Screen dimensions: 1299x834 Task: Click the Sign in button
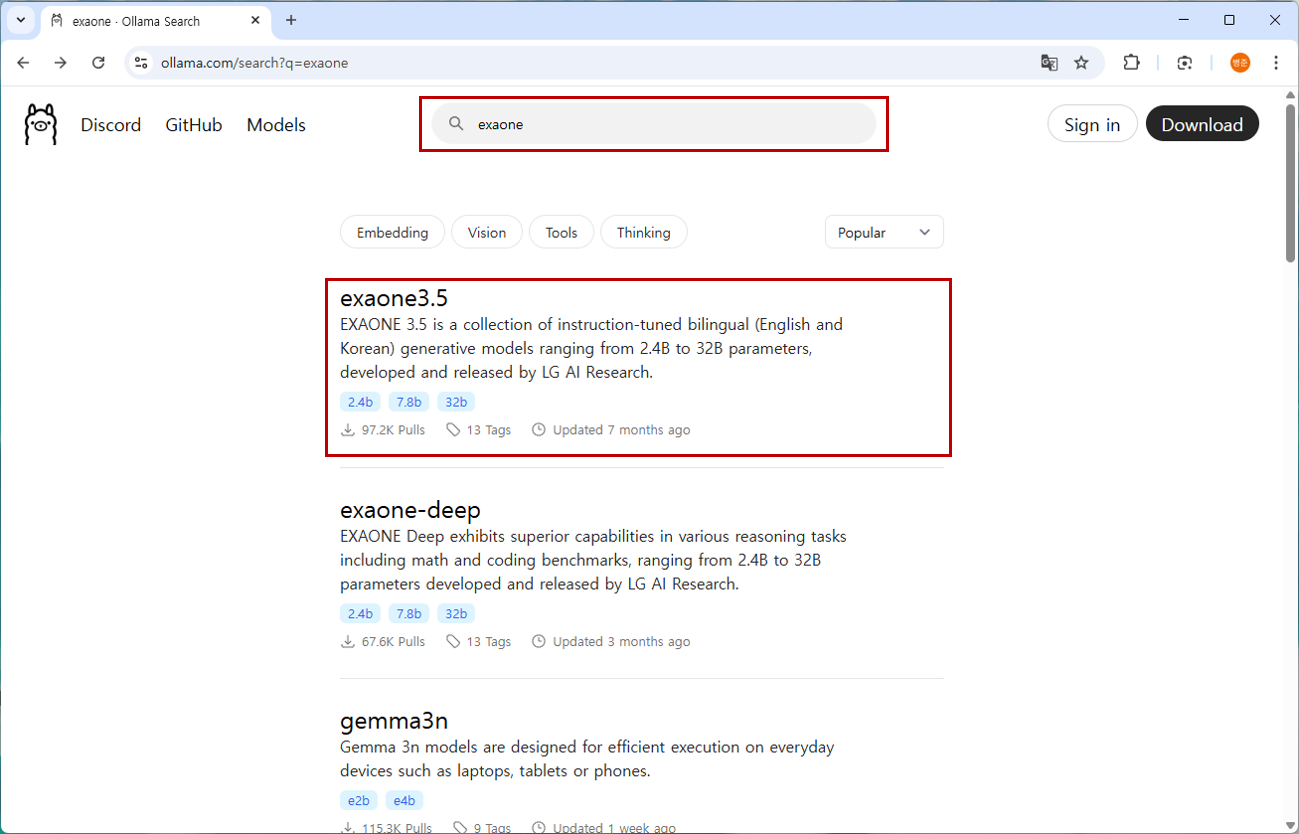(x=1092, y=124)
